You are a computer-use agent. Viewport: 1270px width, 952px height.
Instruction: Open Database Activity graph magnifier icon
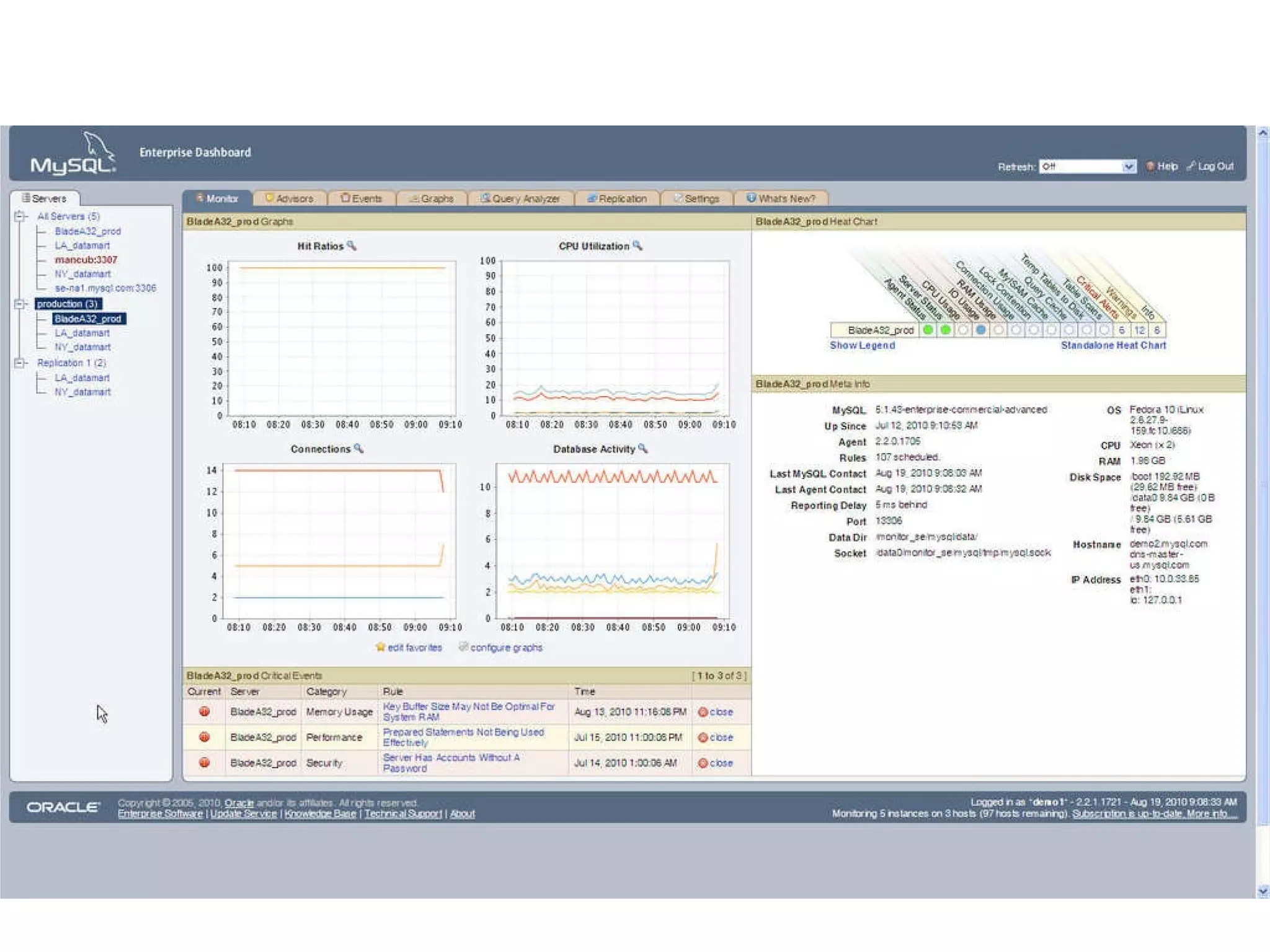tap(643, 448)
